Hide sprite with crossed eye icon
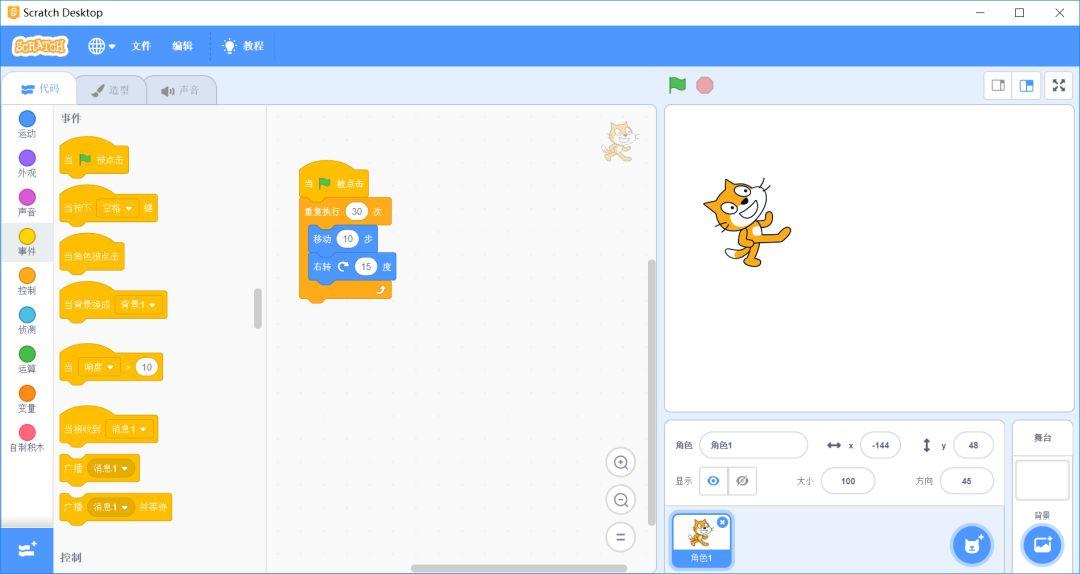Screen dimensions: 1080x574 742,481
